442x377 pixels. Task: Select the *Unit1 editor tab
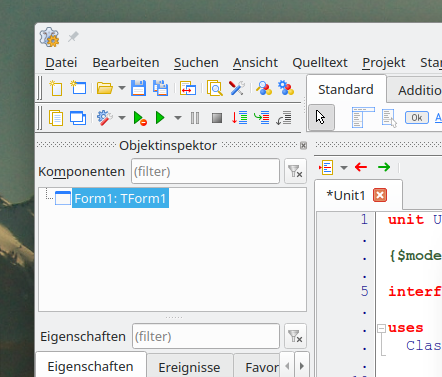pos(346,195)
